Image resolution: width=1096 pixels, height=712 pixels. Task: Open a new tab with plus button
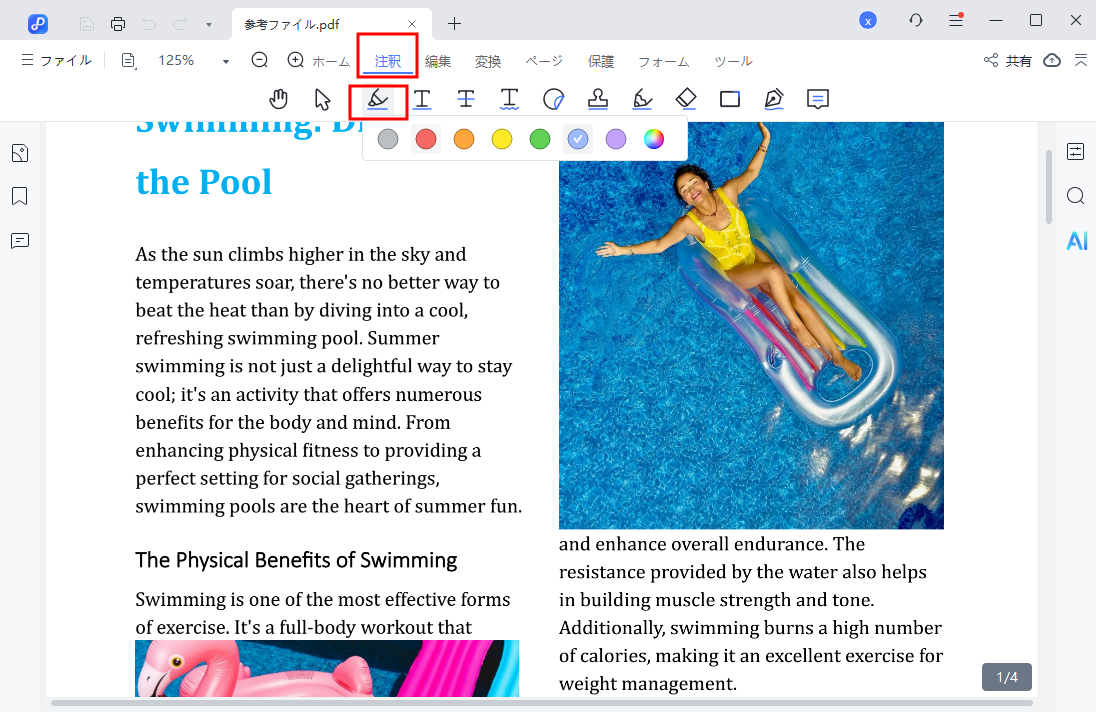coord(455,23)
